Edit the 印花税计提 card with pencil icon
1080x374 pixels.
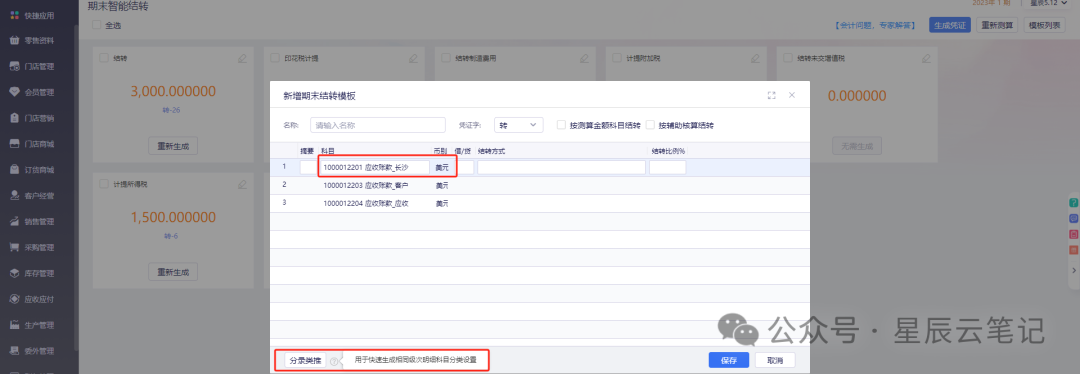(x=413, y=59)
